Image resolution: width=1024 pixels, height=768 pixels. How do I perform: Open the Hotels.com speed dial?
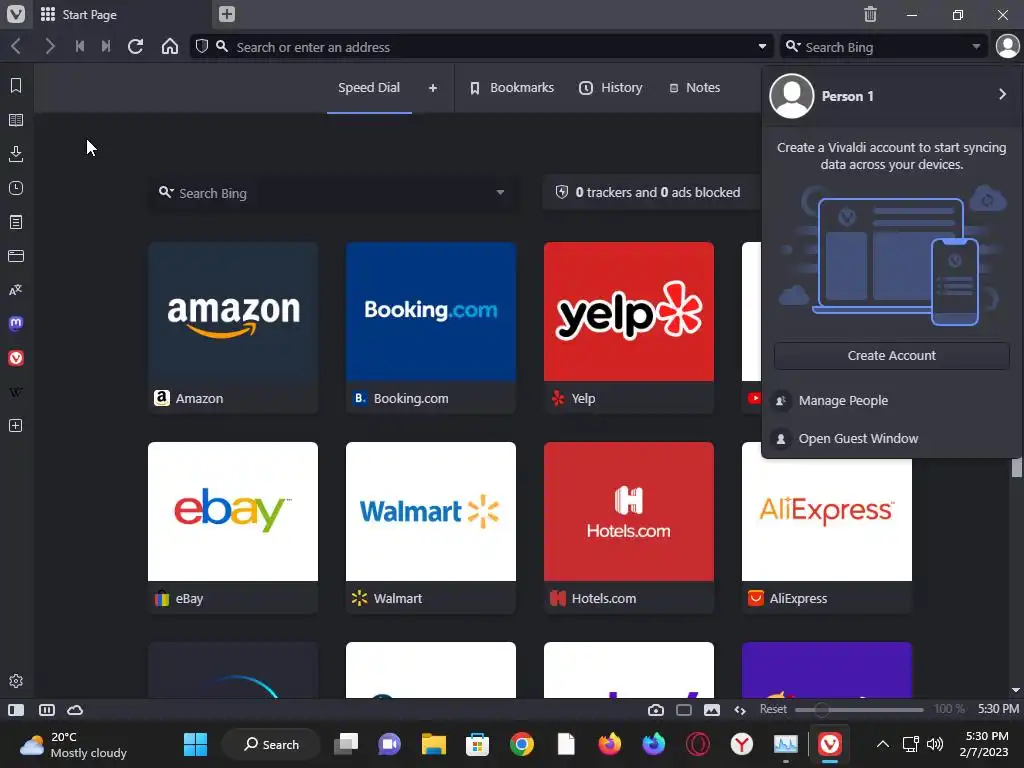click(629, 527)
